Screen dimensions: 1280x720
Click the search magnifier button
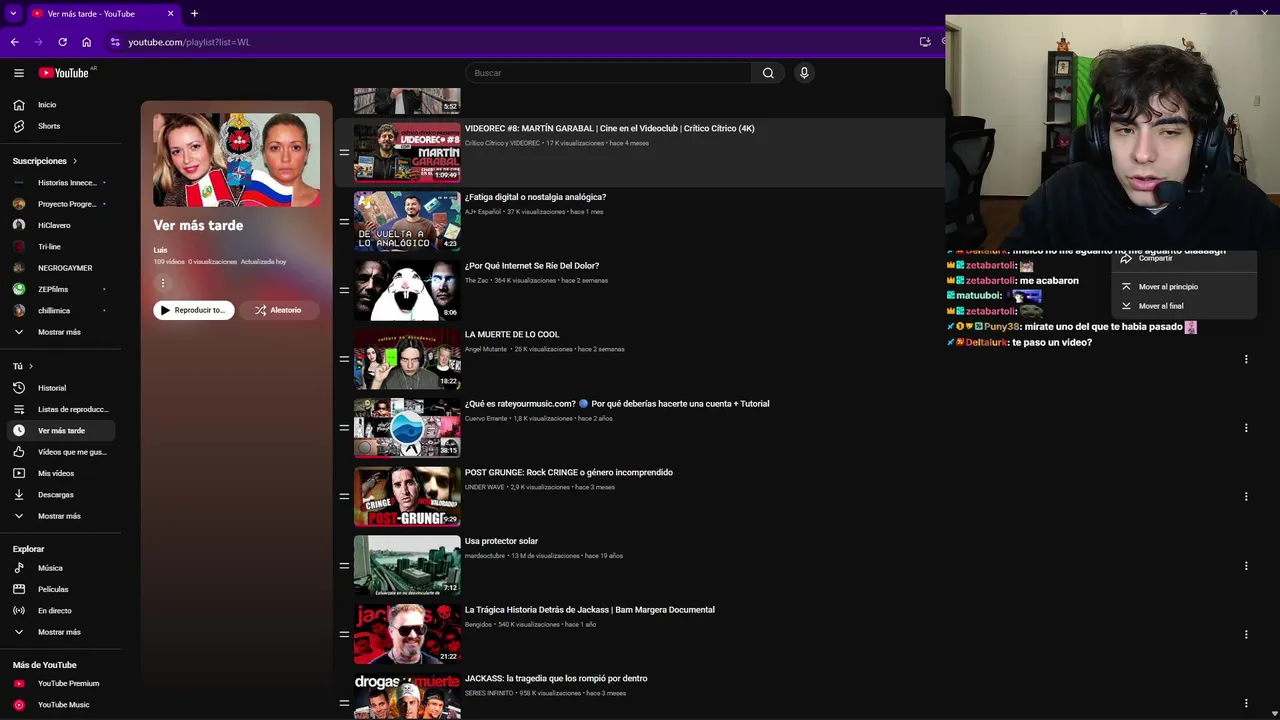click(768, 73)
